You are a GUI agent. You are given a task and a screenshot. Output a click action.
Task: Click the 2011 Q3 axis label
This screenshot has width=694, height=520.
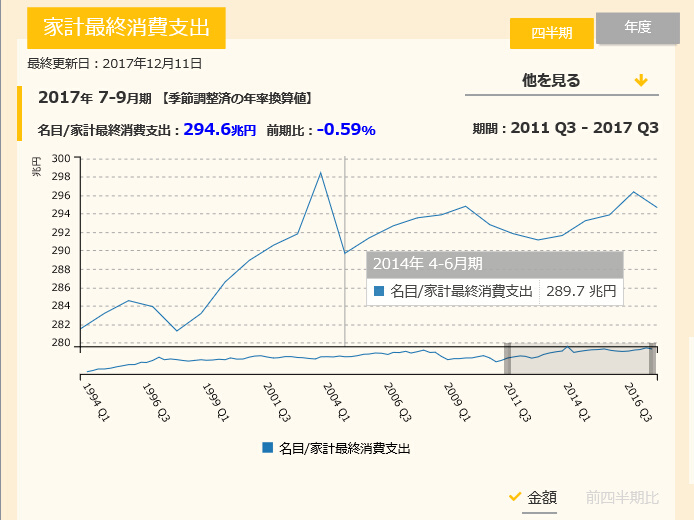pyautogui.click(x=517, y=402)
